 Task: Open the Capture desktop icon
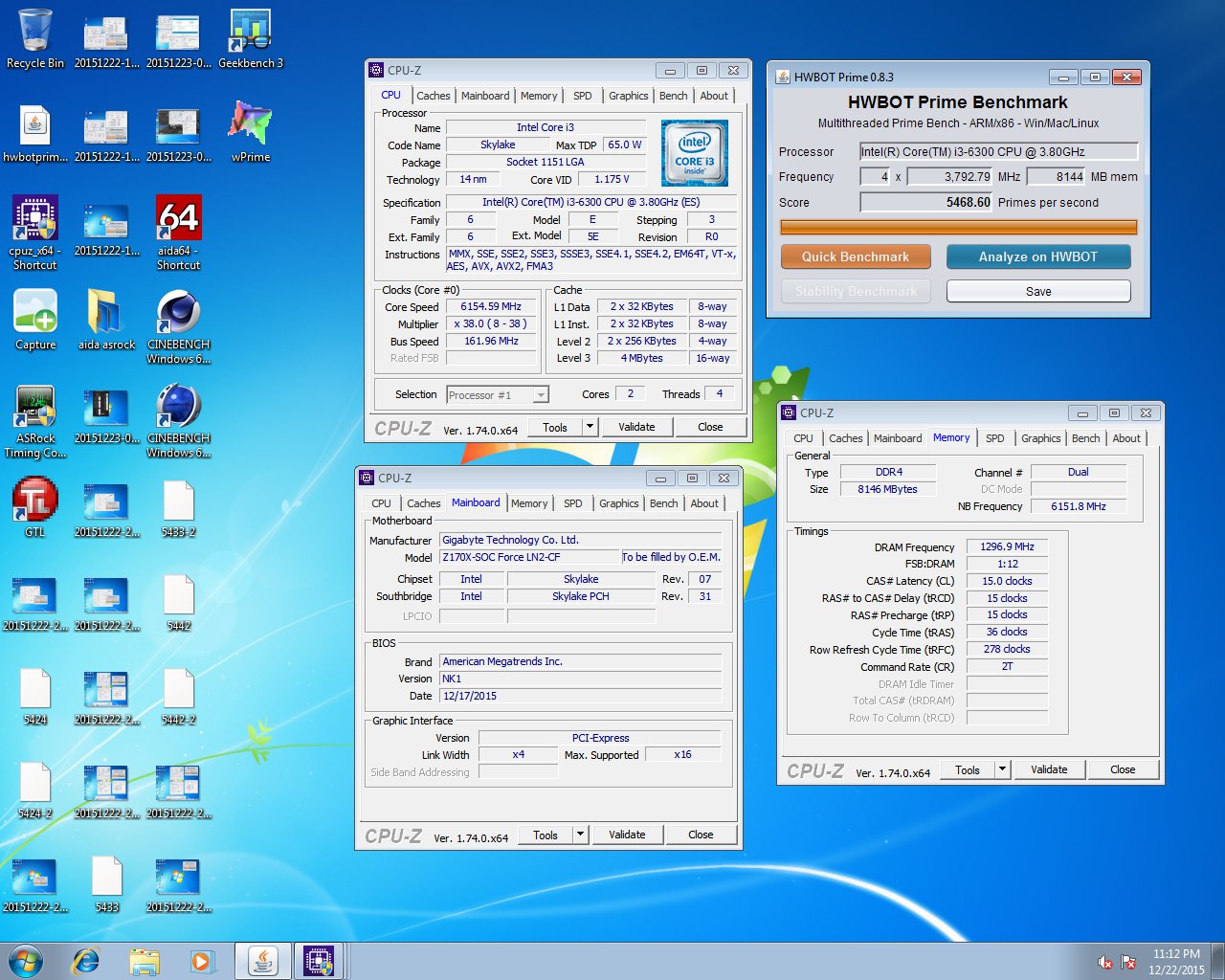point(35,320)
